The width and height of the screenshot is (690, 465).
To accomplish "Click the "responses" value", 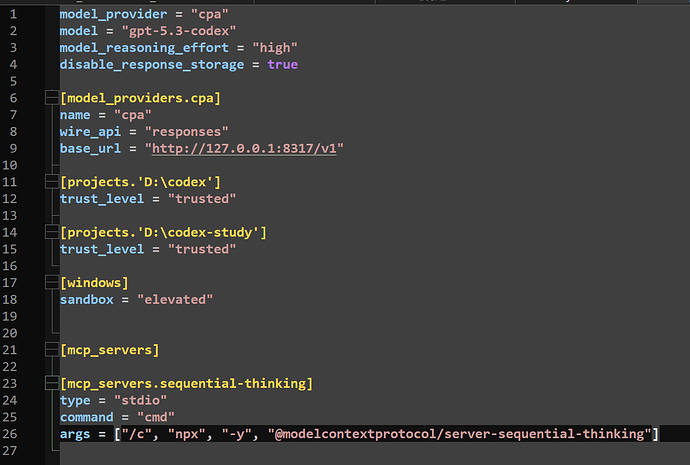I will 187,132.
